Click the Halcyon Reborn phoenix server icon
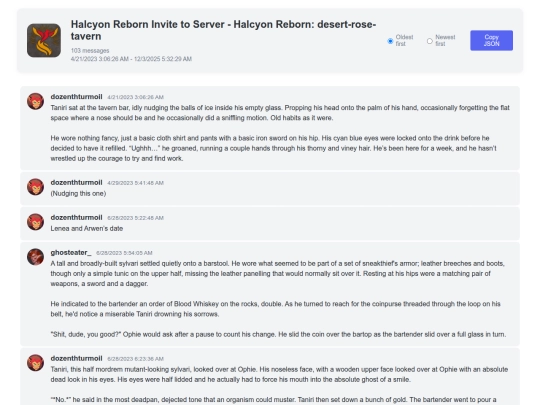This screenshot has height=405, width=540. click(x=44, y=40)
